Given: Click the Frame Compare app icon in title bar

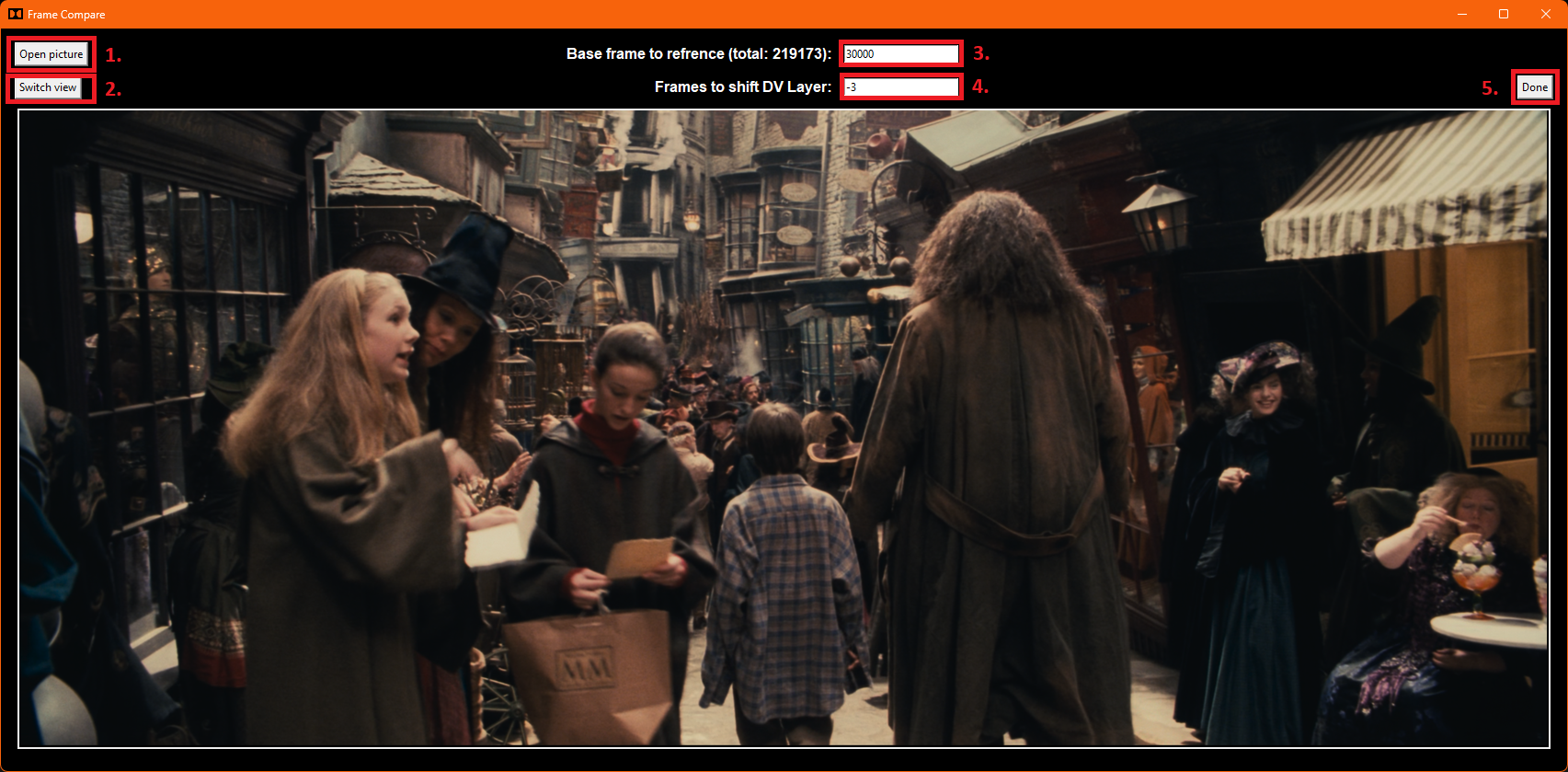Looking at the screenshot, I should point(16,14).
